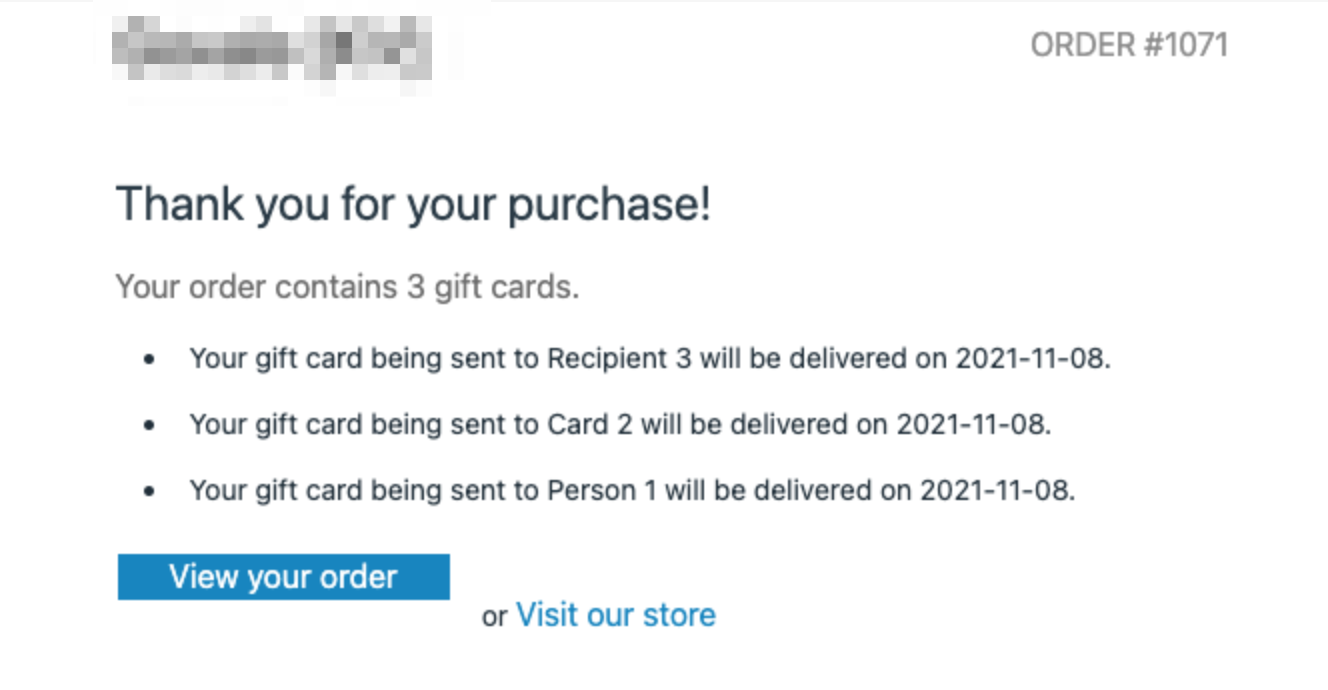The width and height of the screenshot is (1328, 690).
Task: Click the name Recipient 3 in the list
Action: coord(619,358)
